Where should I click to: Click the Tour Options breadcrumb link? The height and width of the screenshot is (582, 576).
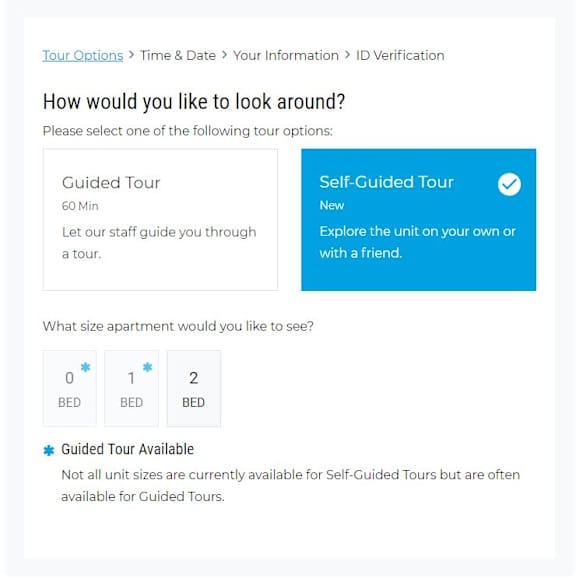click(x=83, y=56)
